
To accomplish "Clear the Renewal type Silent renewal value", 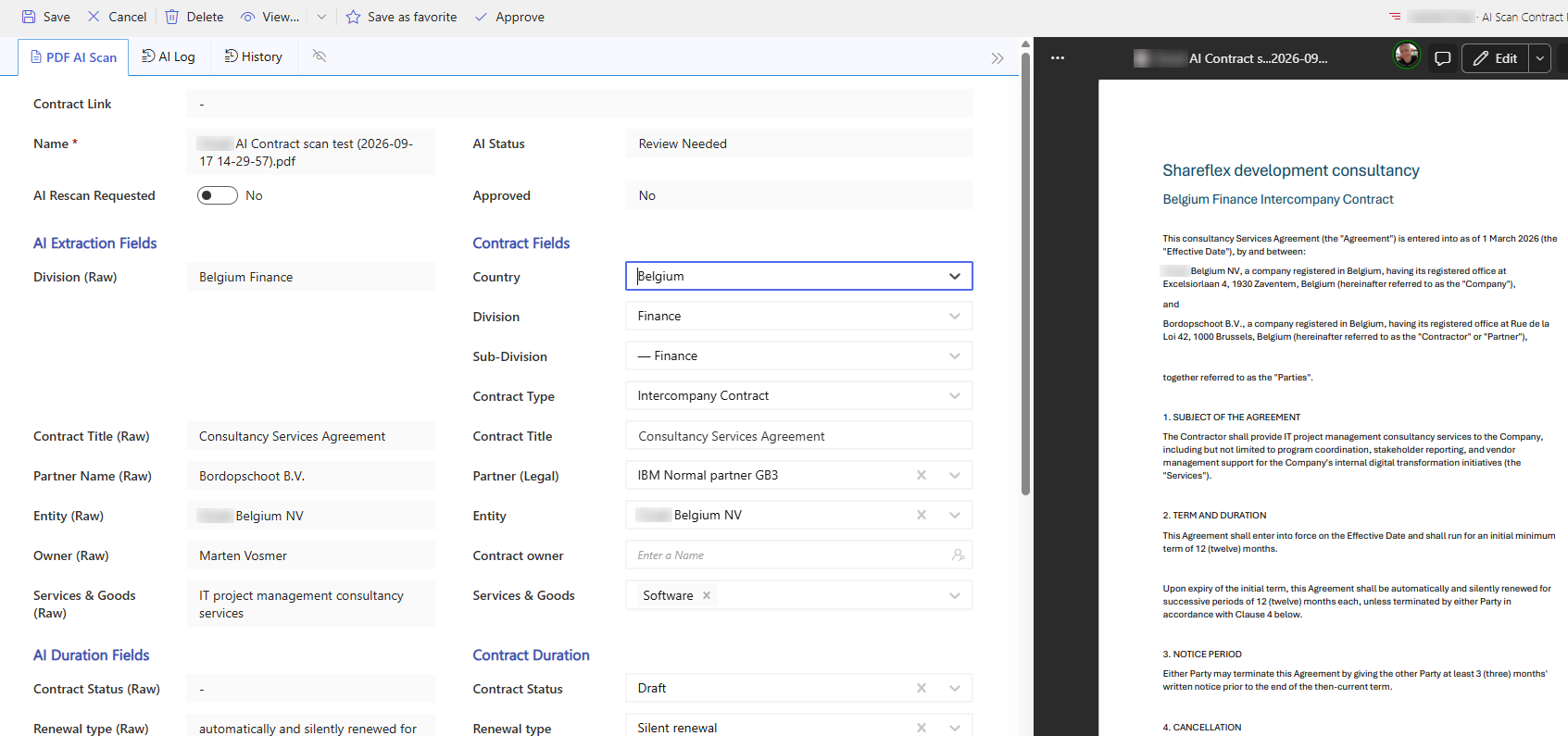I will tap(922, 728).
